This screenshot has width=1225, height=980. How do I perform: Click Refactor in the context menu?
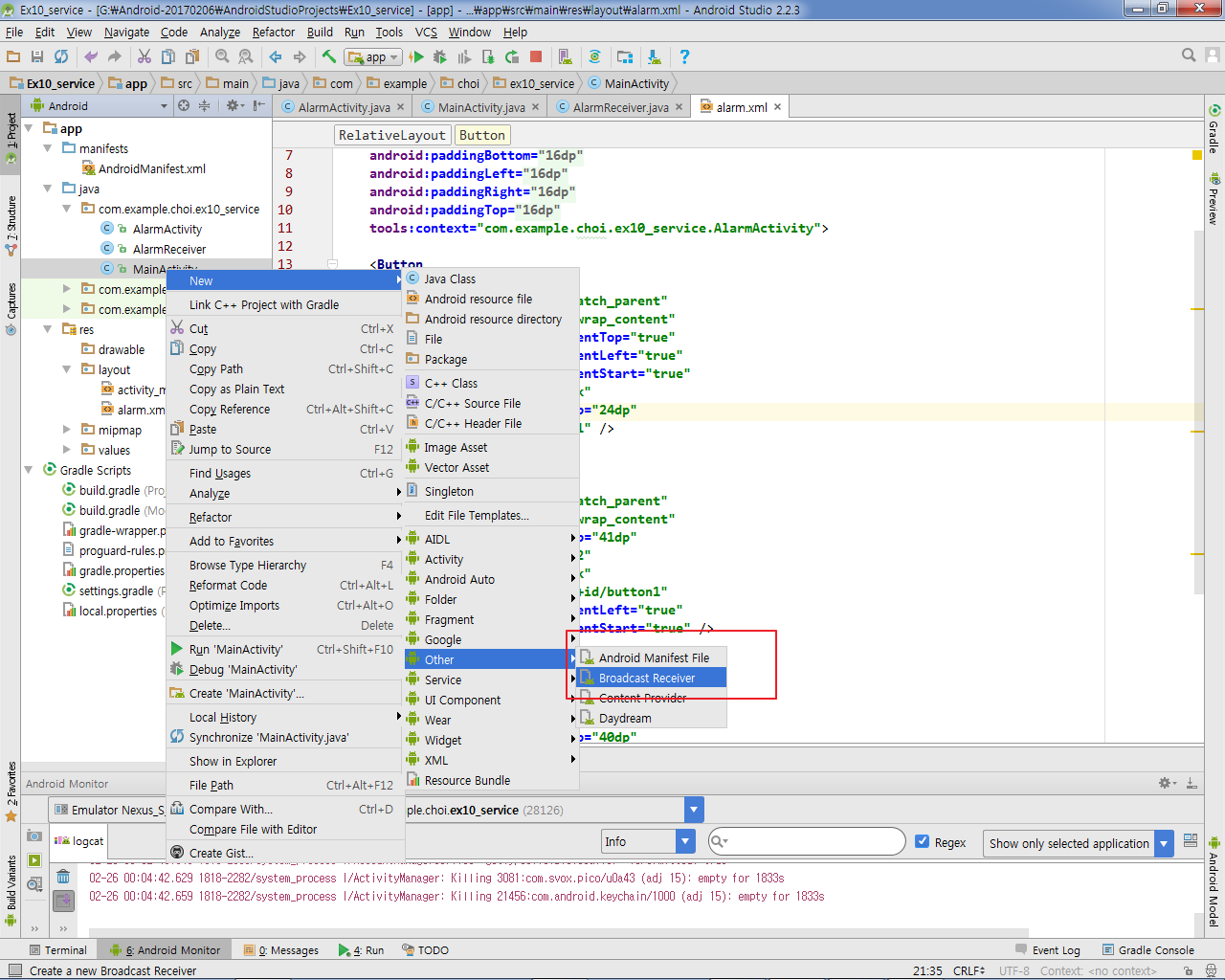coord(285,517)
